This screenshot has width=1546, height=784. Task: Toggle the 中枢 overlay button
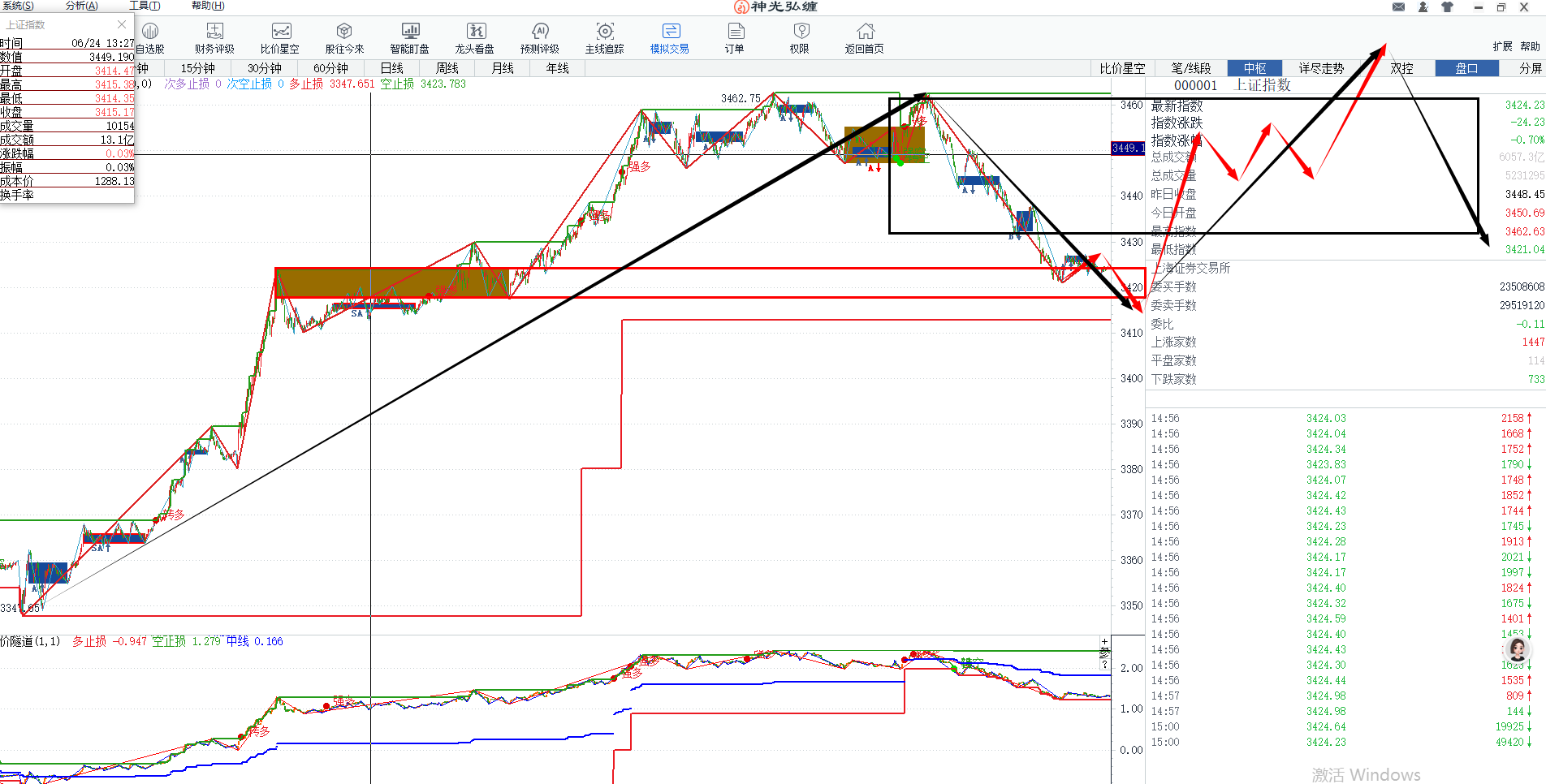pos(1255,68)
